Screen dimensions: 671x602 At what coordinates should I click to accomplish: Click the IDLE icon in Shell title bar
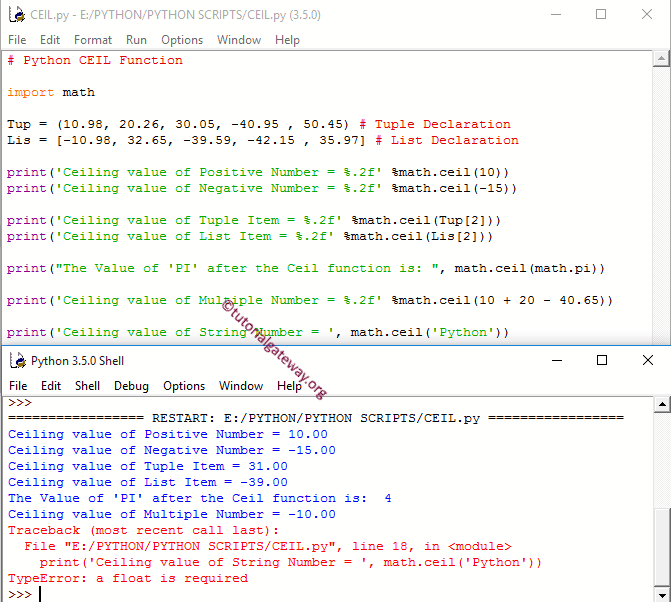click(x=18, y=360)
